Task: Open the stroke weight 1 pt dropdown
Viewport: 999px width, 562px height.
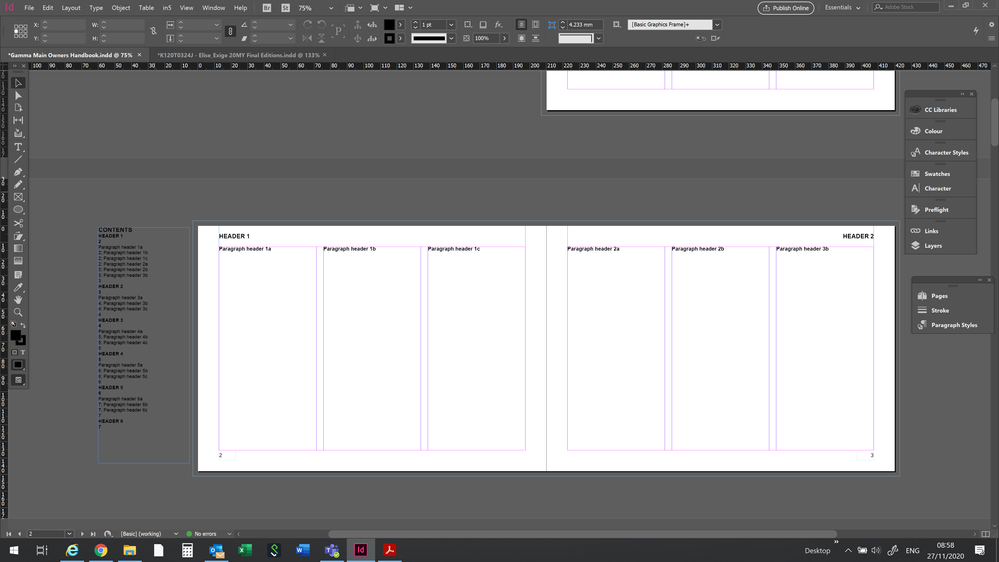Action: [451, 25]
